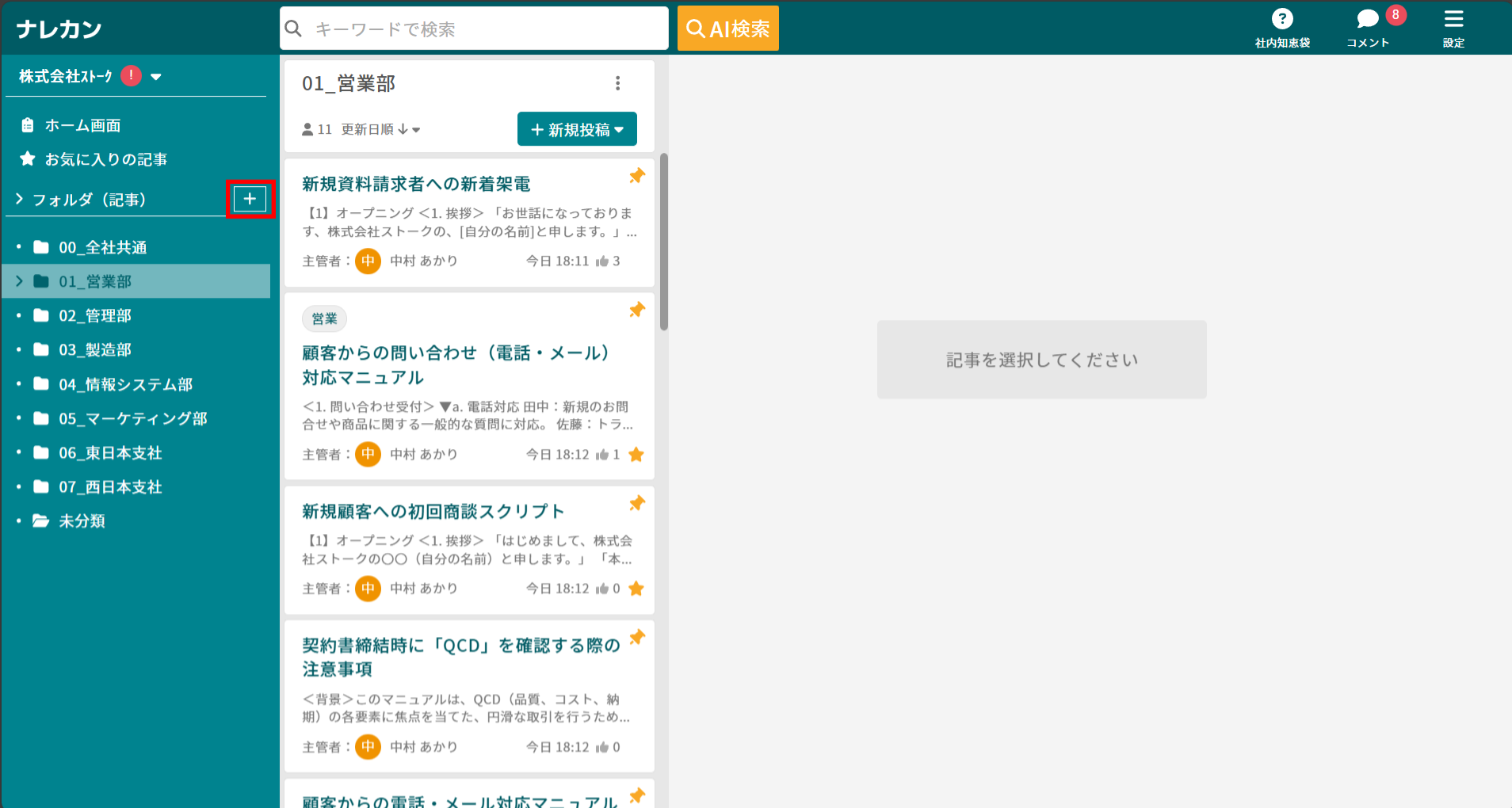Start an AI検索 search
1512x808 pixels.
pos(727,28)
